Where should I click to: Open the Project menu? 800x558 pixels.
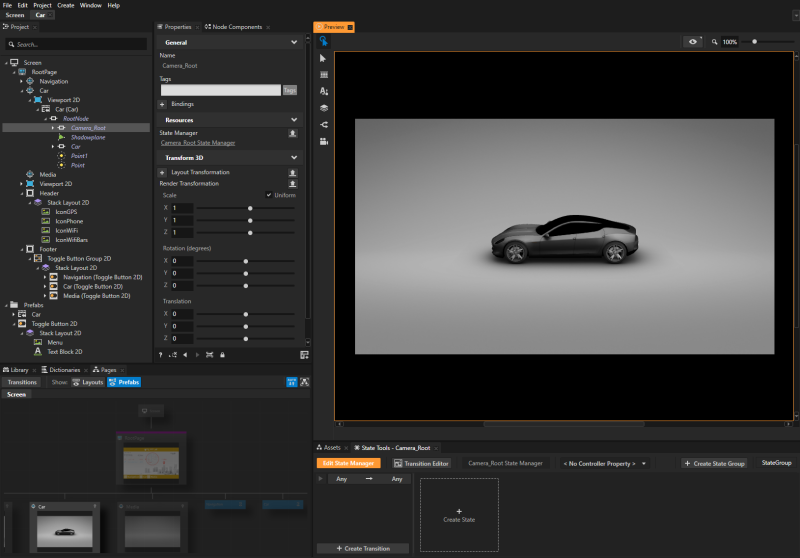click(41, 5)
